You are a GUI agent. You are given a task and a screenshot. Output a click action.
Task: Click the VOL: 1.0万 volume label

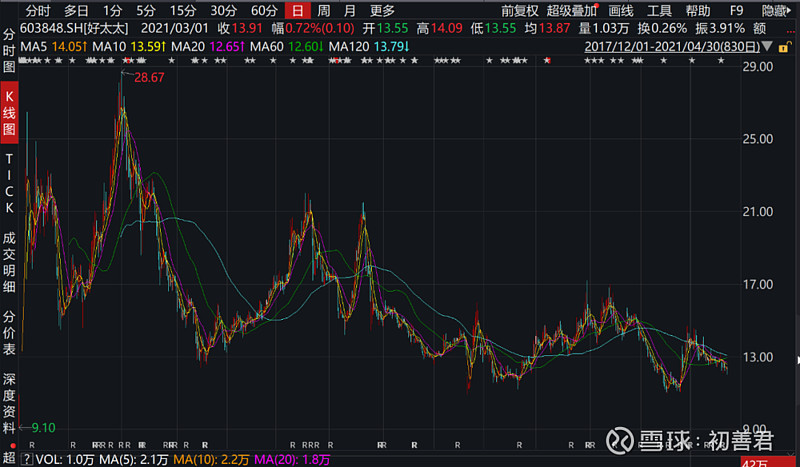pyautogui.click(x=65, y=459)
